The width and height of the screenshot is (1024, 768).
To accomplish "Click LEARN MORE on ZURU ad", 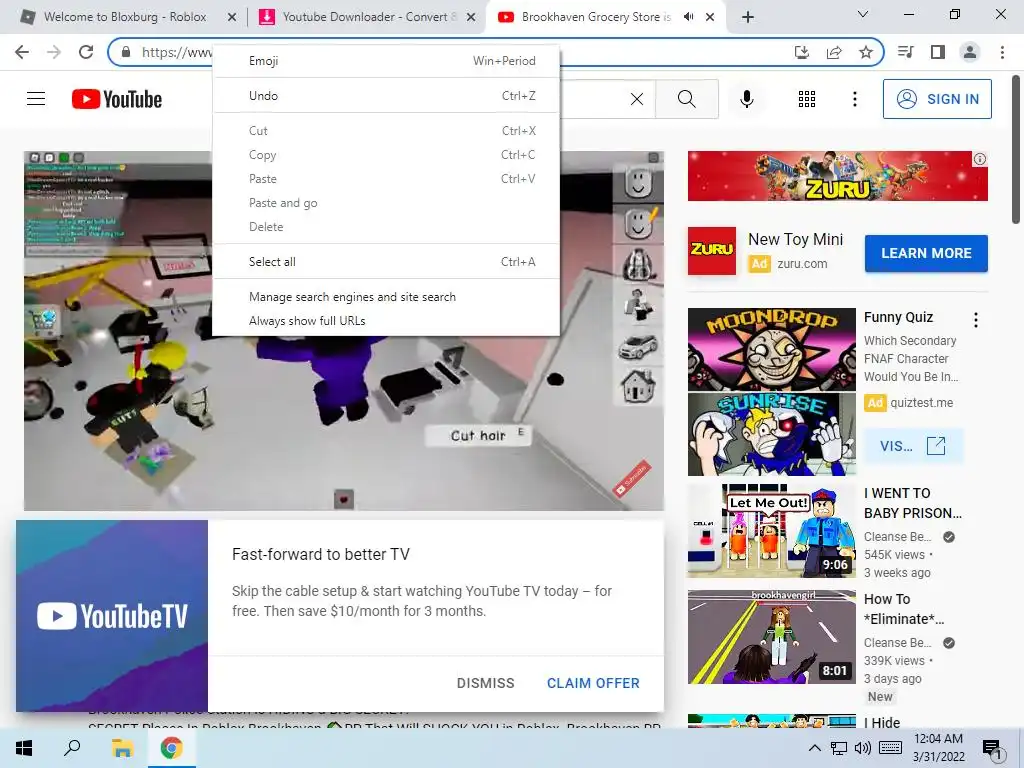I will click(x=926, y=253).
